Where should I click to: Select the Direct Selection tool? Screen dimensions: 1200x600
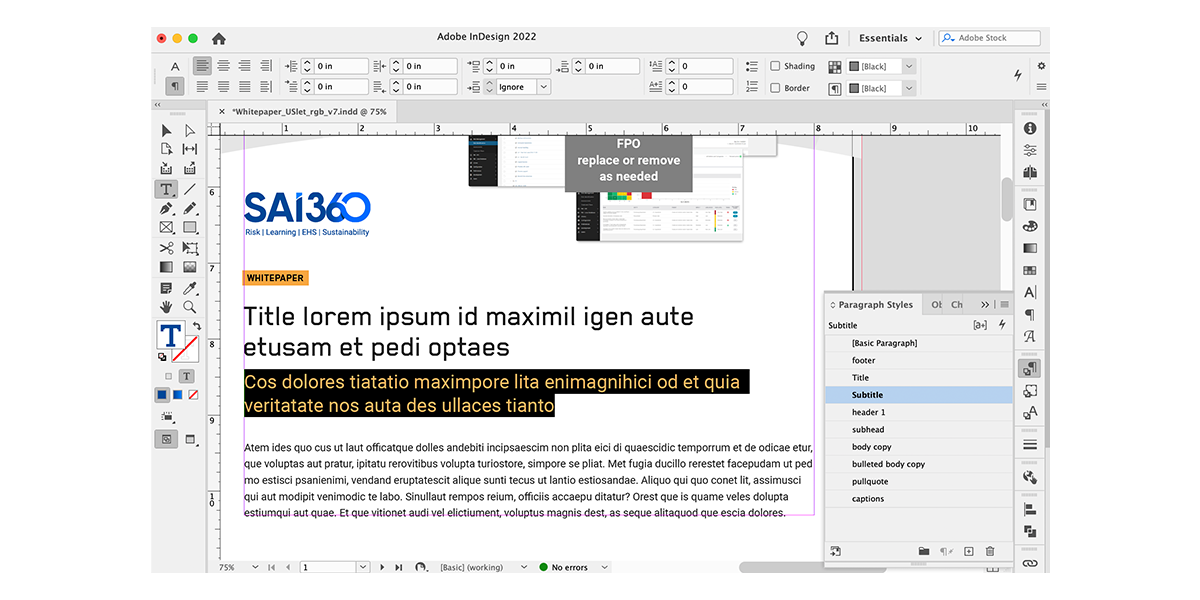point(190,131)
